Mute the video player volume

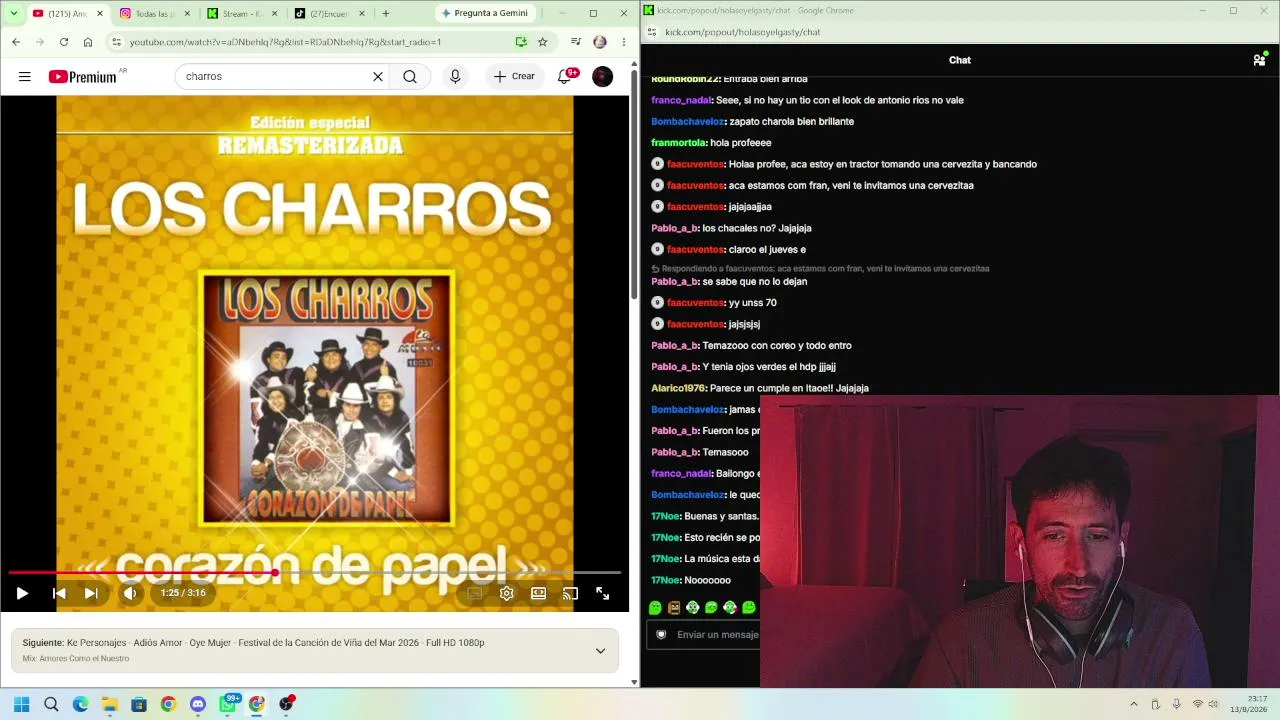coord(130,593)
